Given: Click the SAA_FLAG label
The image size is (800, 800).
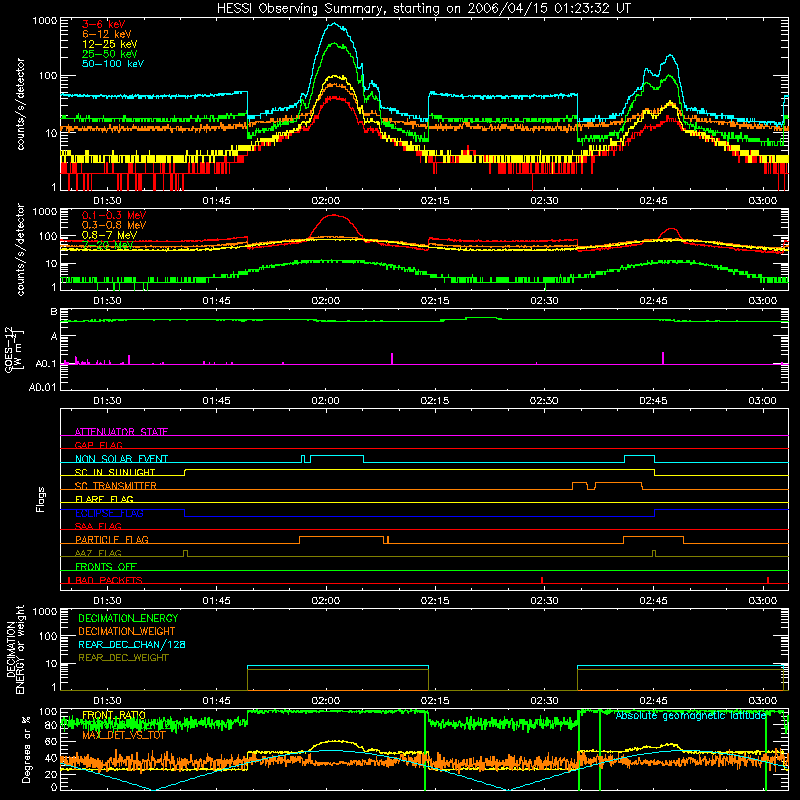Looking at the screenshot, I should click(x=98, y=526).
